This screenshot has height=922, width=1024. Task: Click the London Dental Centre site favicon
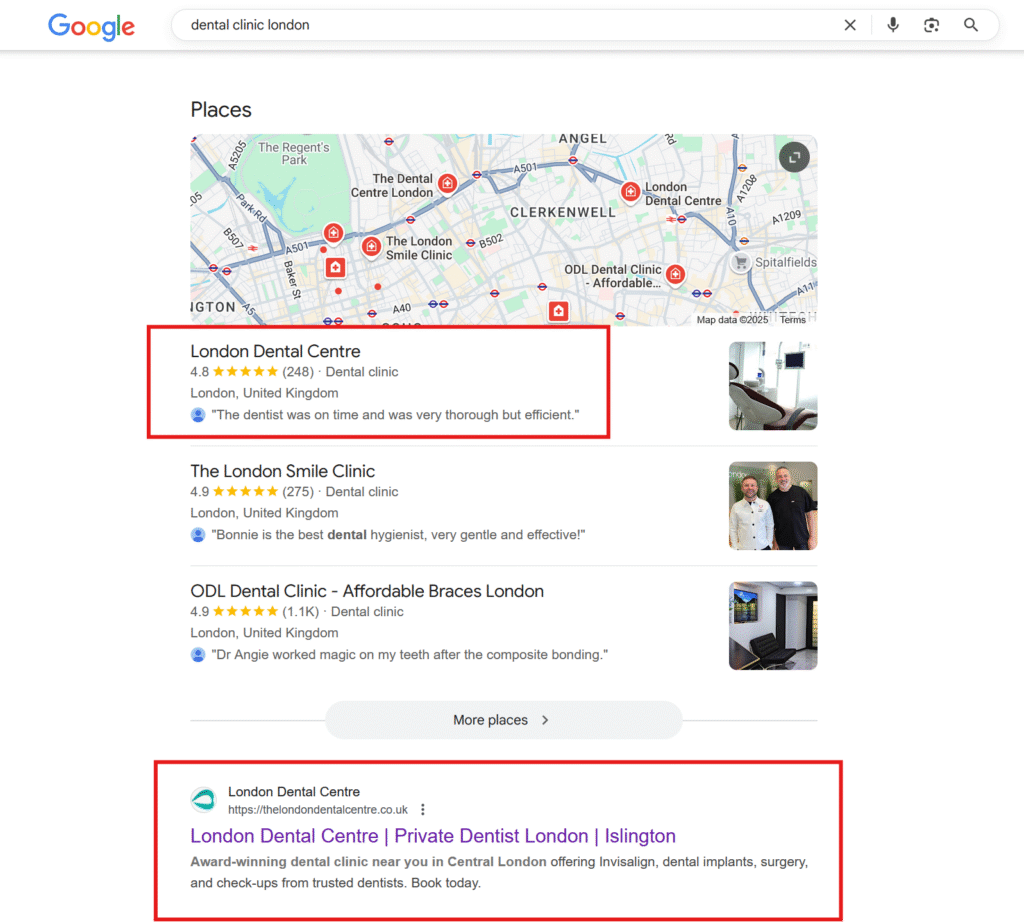[x=204, y=799]
